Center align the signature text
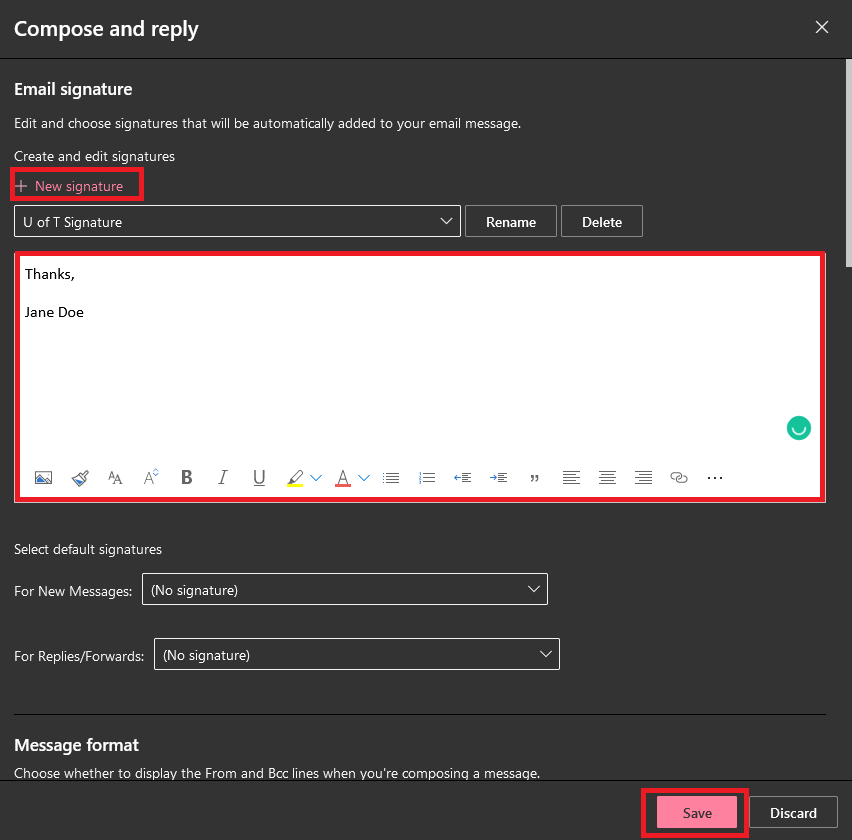The image size is (852, 840). (x=607, y=478)
